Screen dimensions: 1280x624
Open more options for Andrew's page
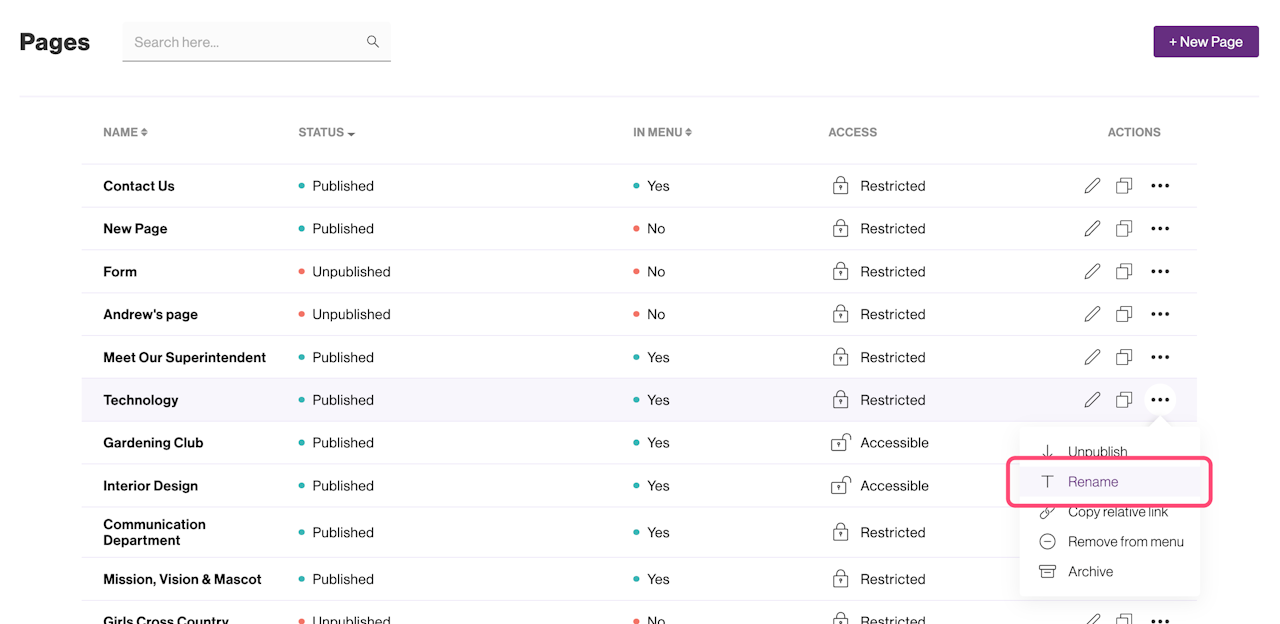tap(1160, 315)
